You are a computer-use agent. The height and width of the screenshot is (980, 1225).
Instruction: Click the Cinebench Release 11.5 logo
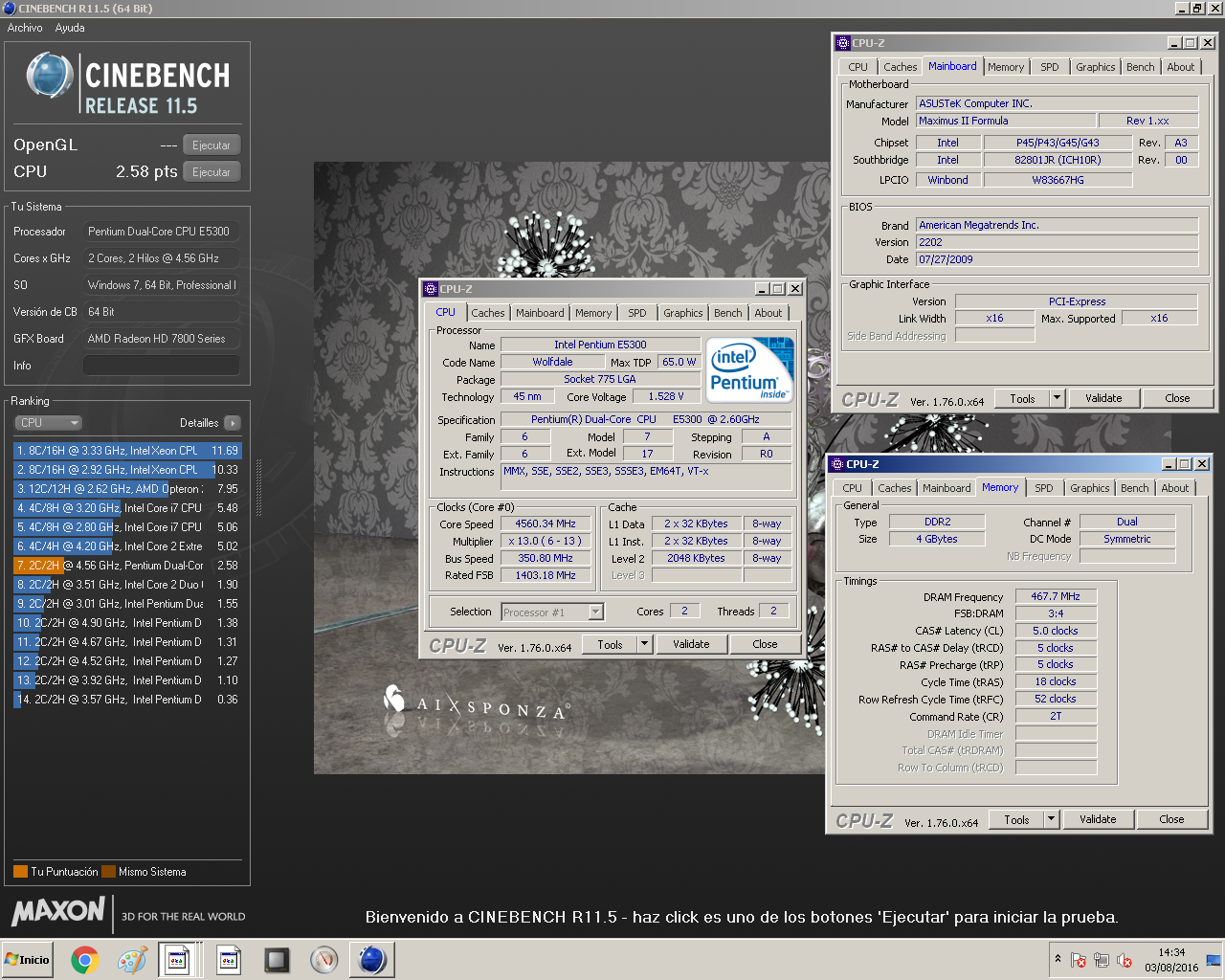pos(127,83)
